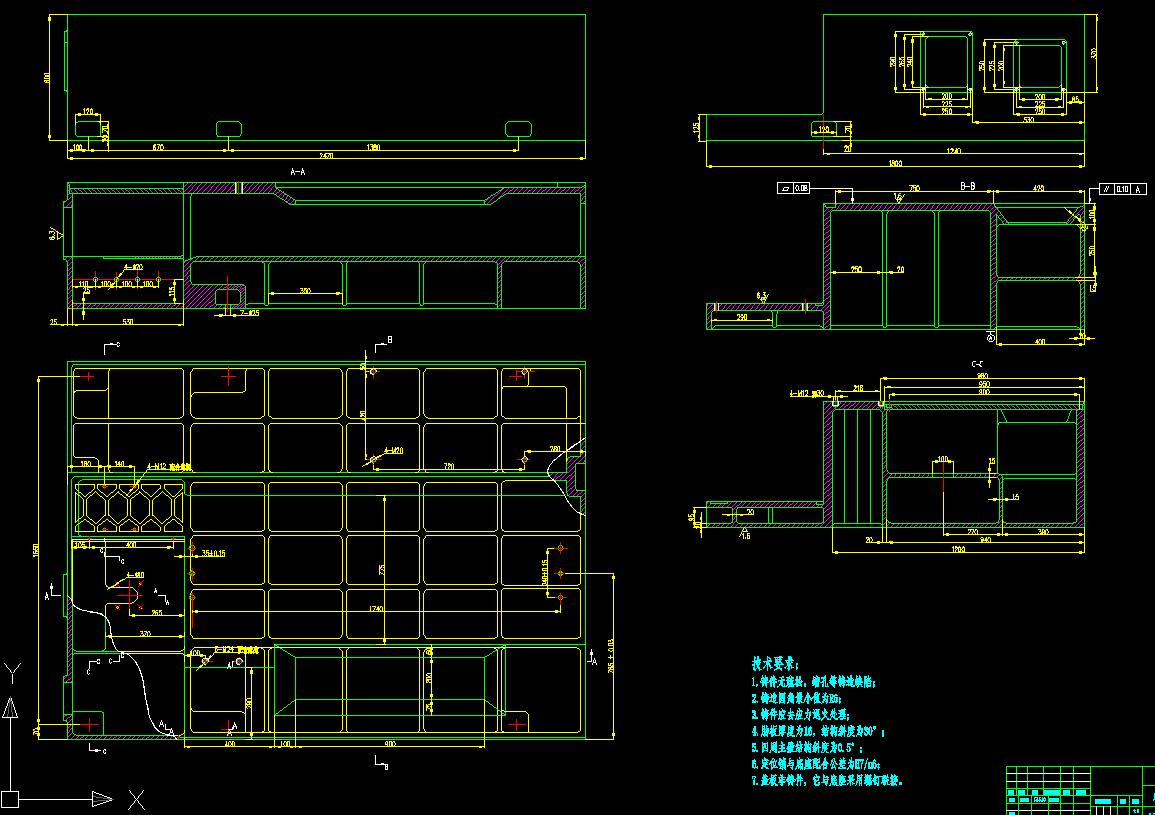Select the circled datum A symbol under B-B view
The image size is (1155, 815).
coord(991,337)
